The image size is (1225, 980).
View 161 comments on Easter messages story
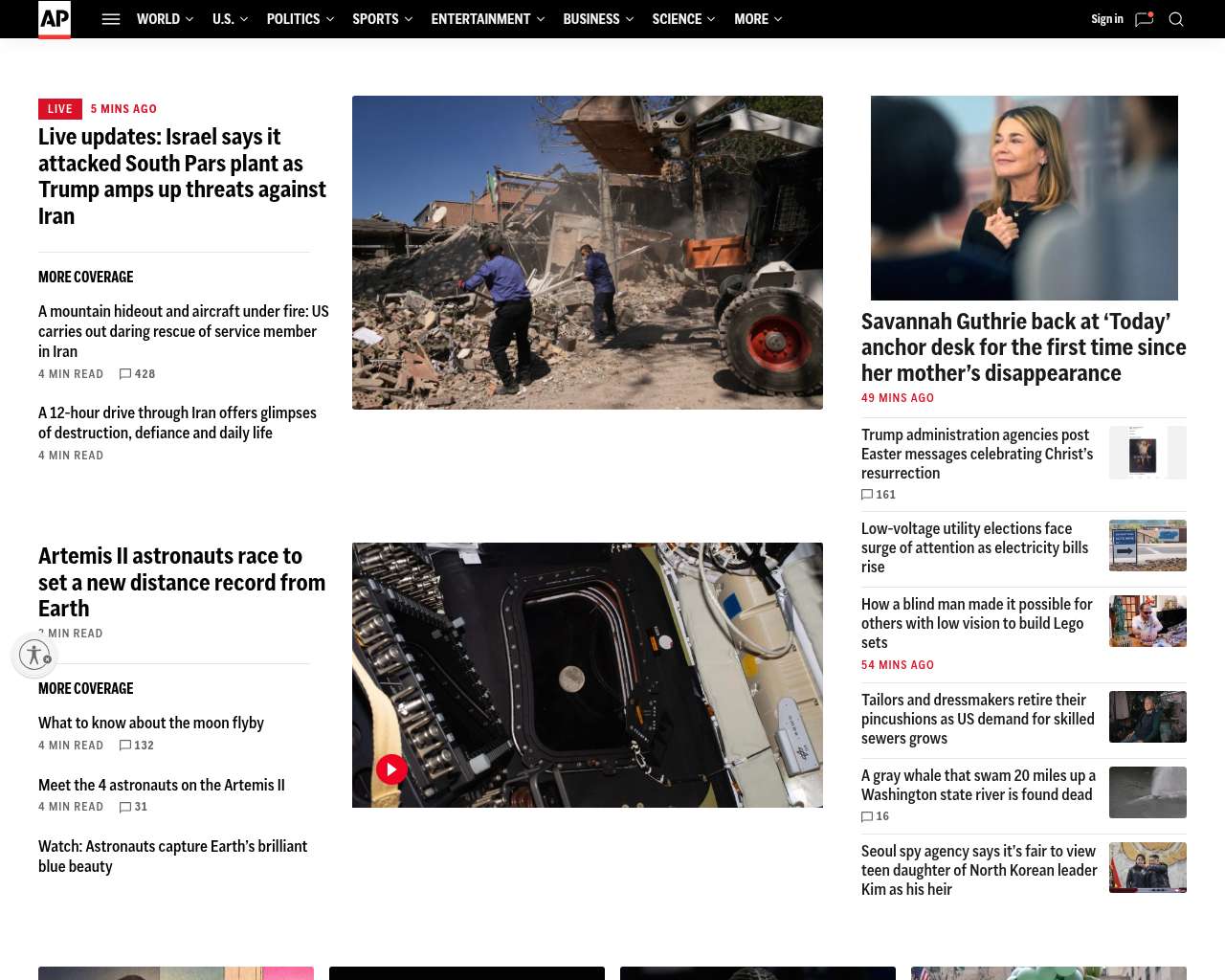[879, 495]
